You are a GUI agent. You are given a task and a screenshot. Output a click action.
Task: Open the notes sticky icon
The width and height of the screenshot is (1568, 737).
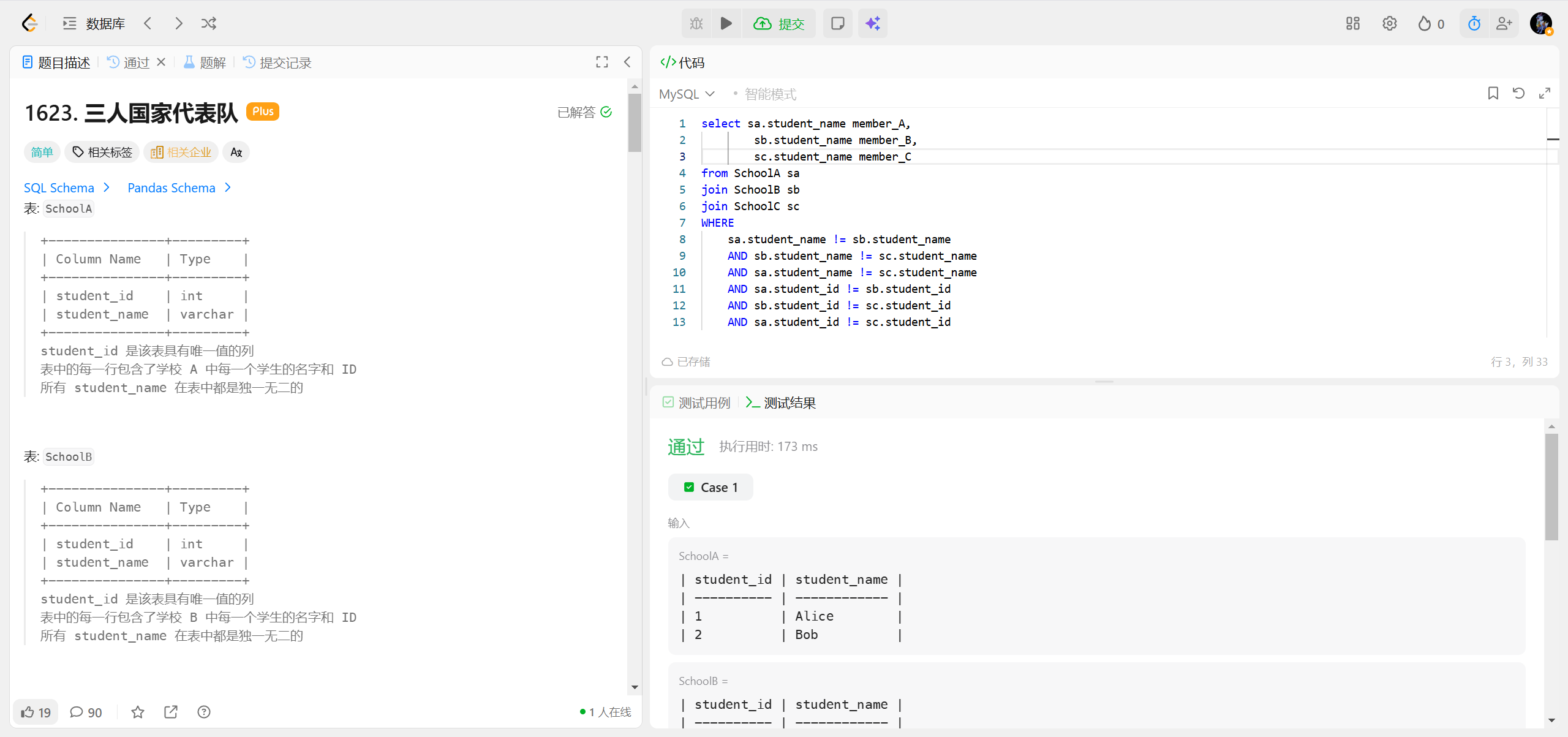coord(837,24)
